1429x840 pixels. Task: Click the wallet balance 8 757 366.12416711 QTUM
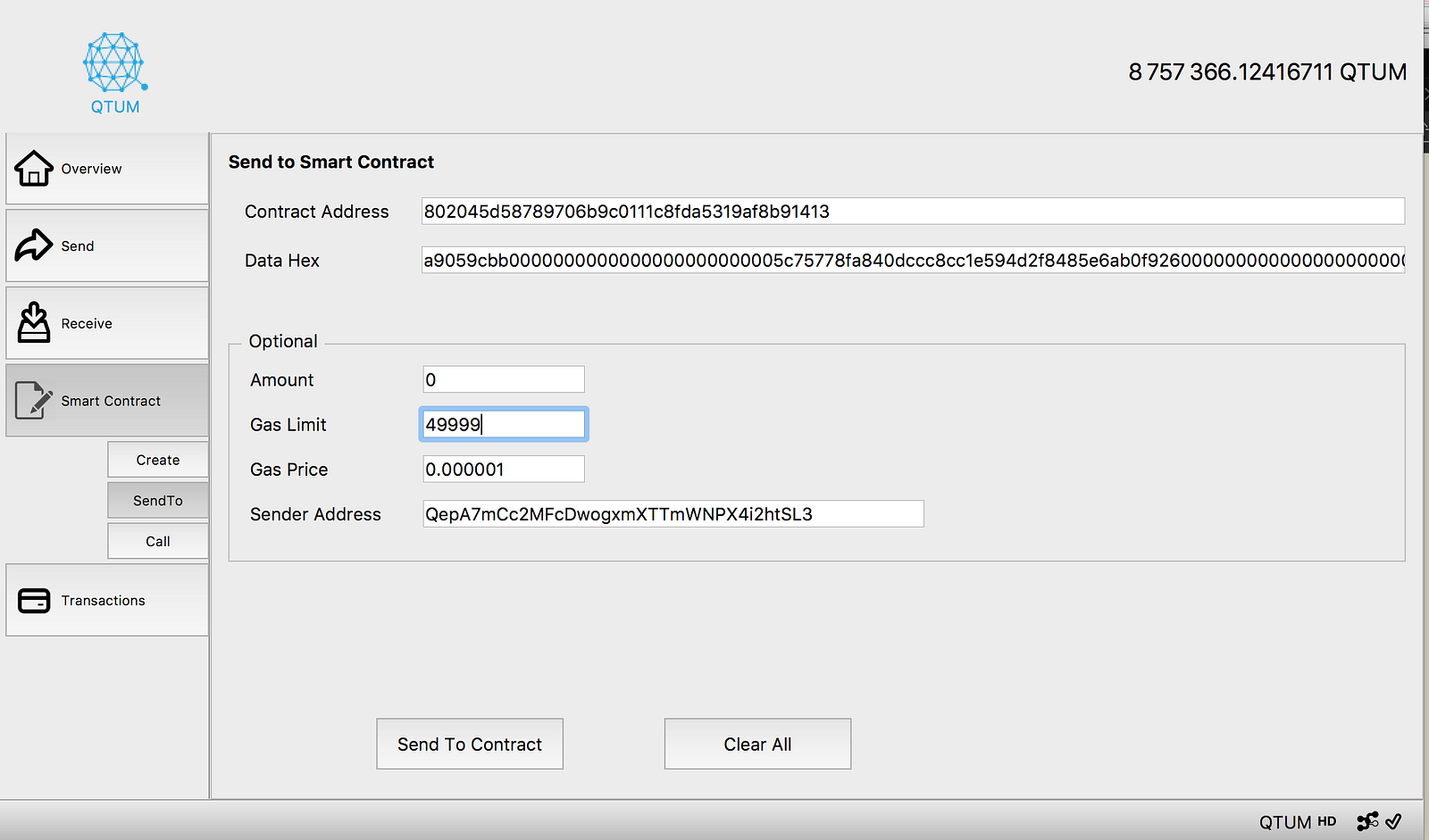coord(1267,72)
